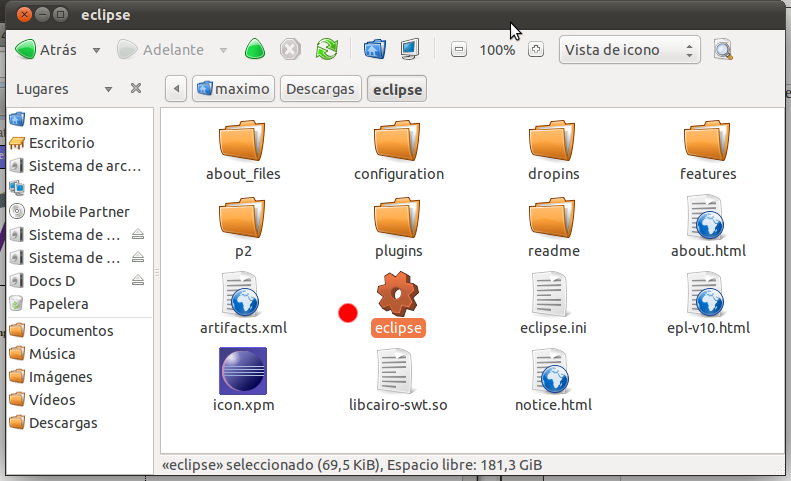Open maximo in the sidebar
The width and height of the screenshot is (791, 481).
coord(80,120)
